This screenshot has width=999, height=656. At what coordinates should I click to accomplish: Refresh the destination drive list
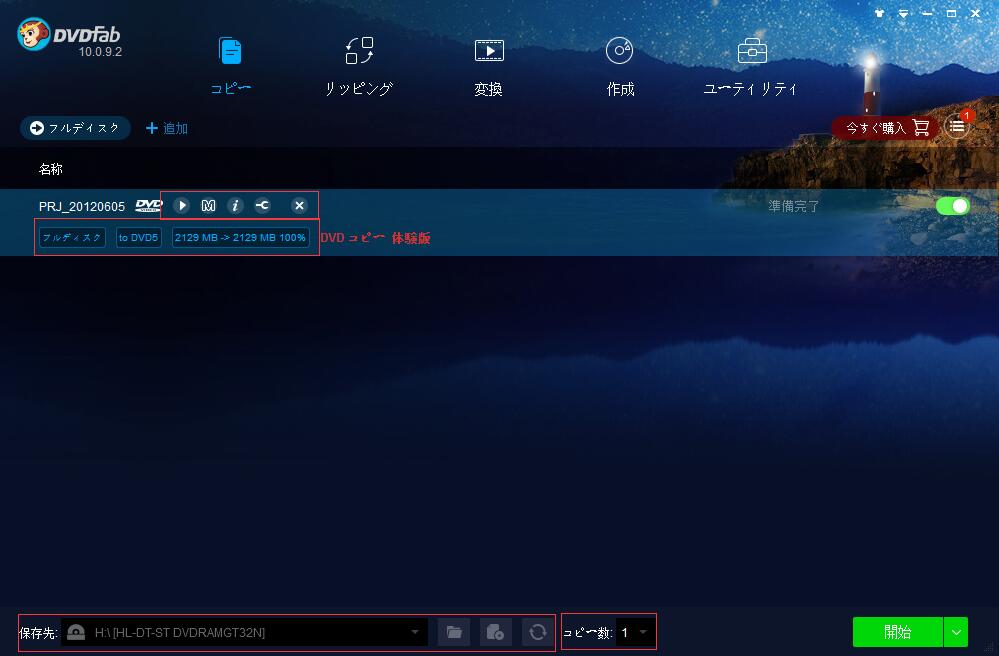pyautogui.click(x=537, y=632)
